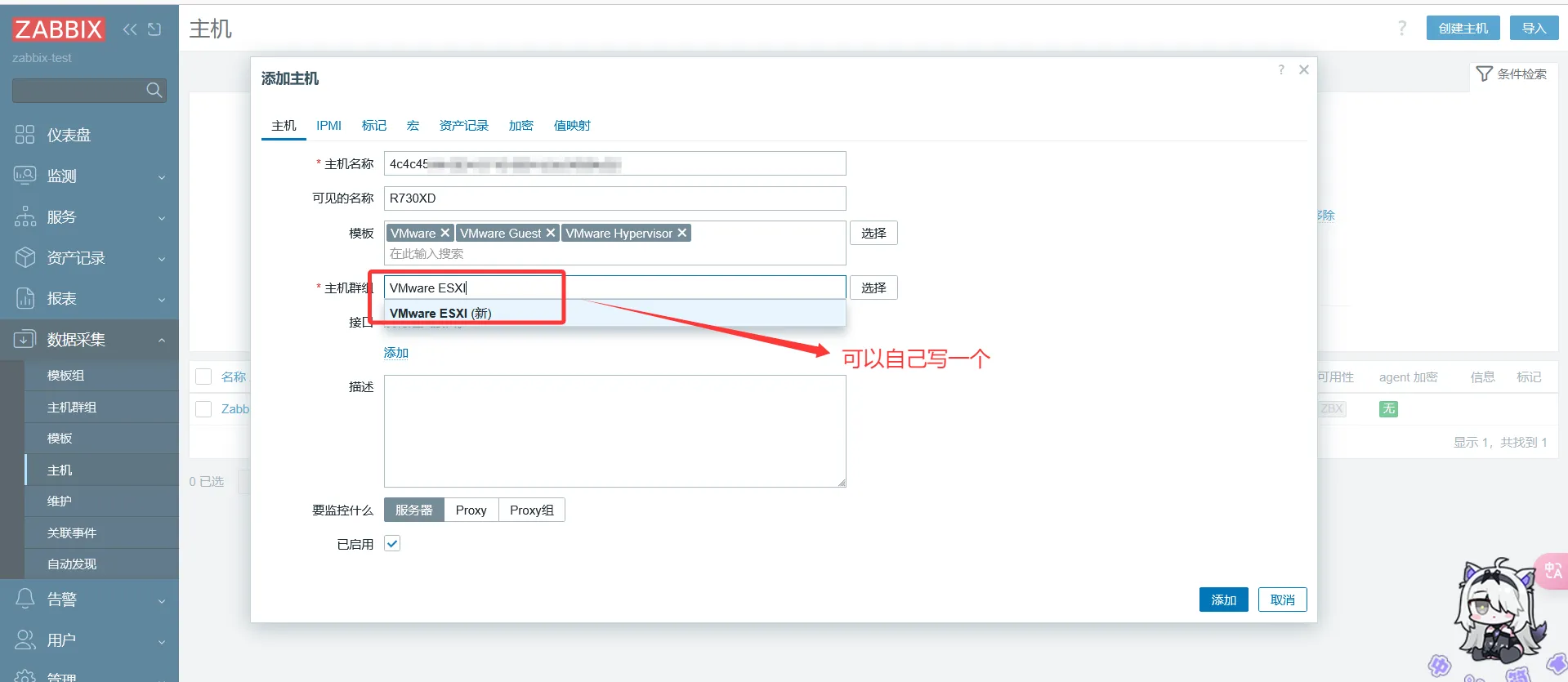Expand the 服务 menu chevron
Screen dimensions: 1568x682
[x=162, y=218]
